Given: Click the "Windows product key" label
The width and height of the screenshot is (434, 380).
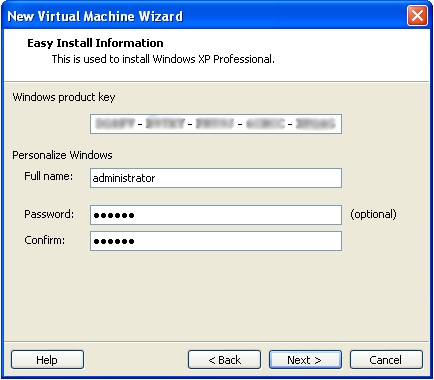Looking at the screenshot, I should (64, 97).
